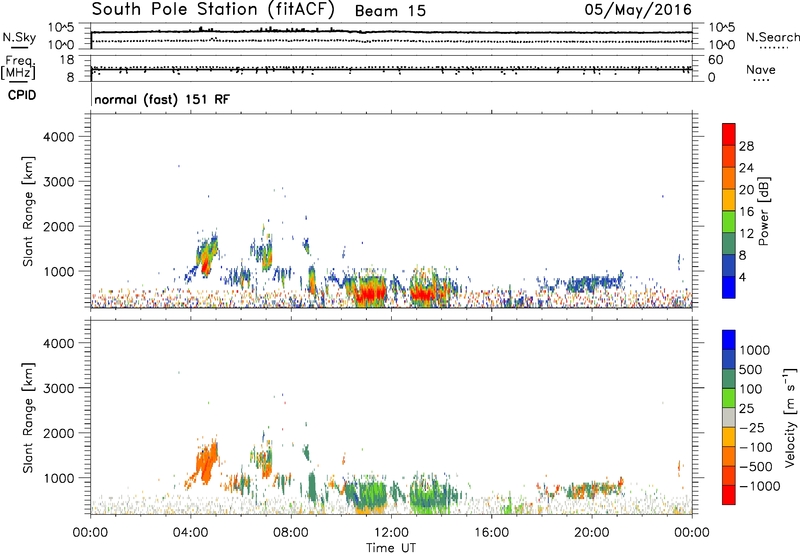This screenshot has width=800, height=554.
Task: Click "Slant Range [km]" label of velocity panel
Action: 28,418
